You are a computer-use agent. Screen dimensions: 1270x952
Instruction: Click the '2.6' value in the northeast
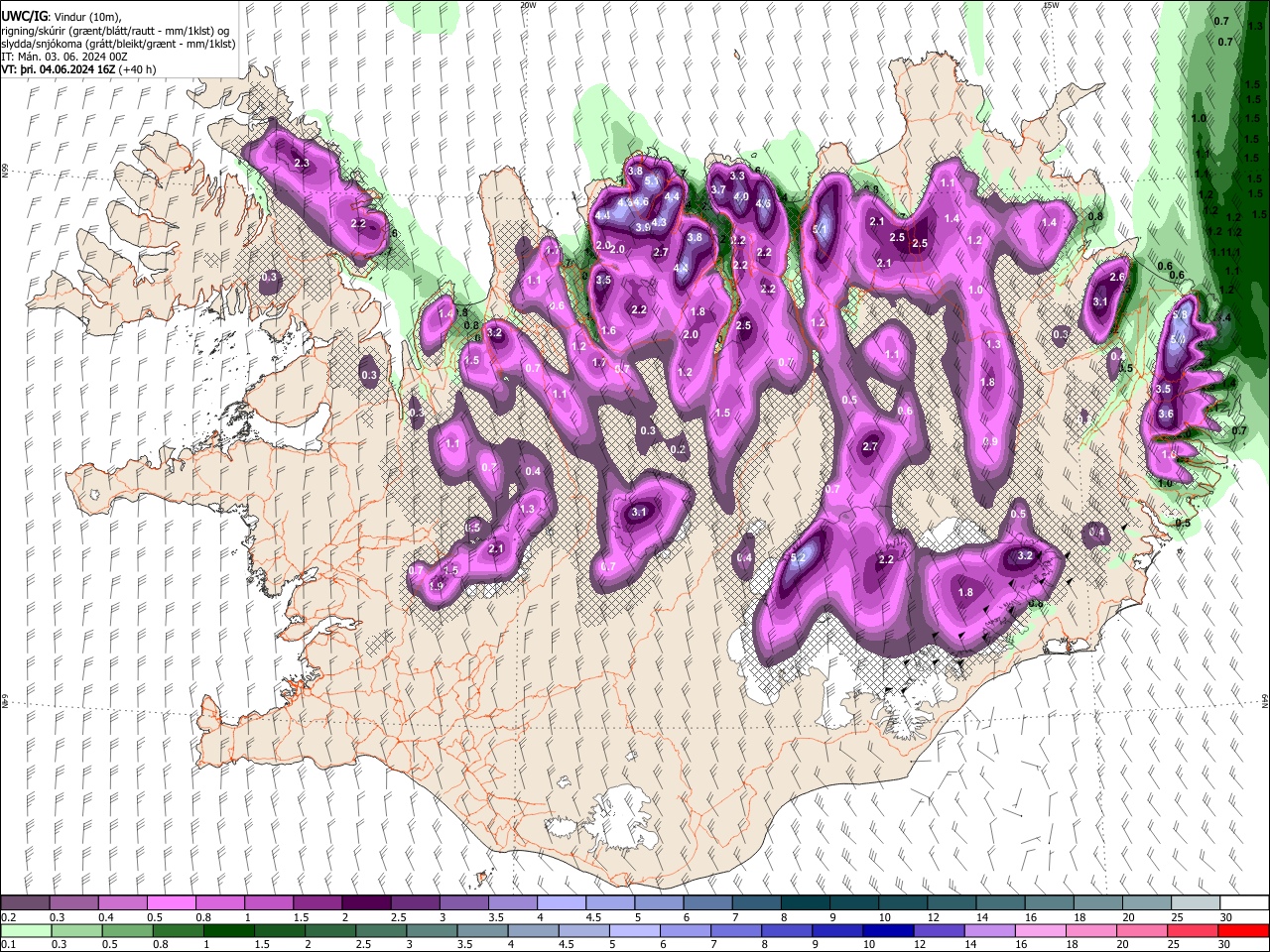pos(1117,278)
